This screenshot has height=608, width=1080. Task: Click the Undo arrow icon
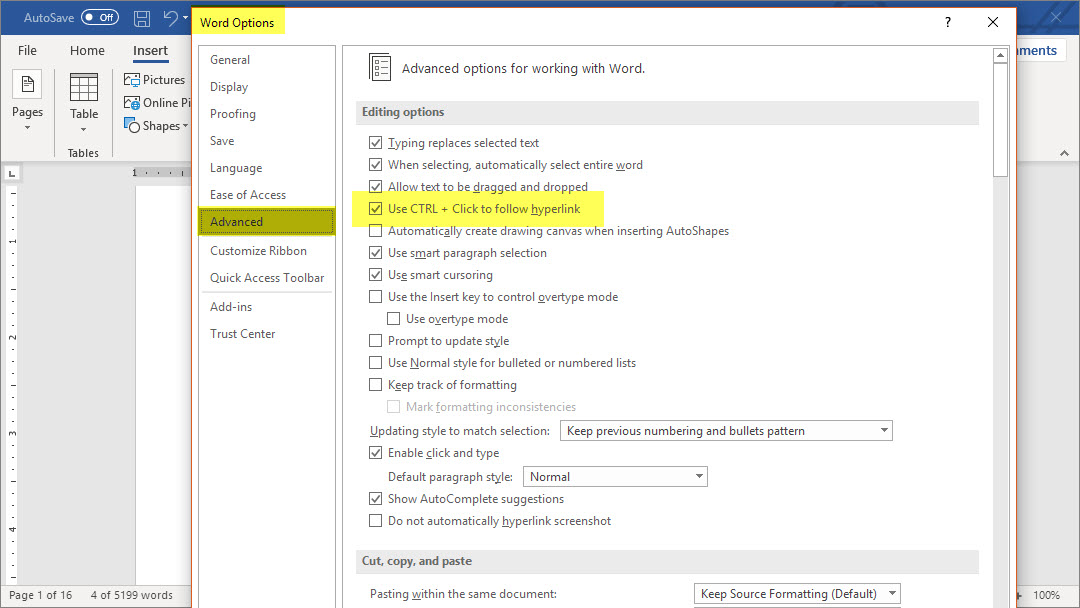tap(170, 18)
